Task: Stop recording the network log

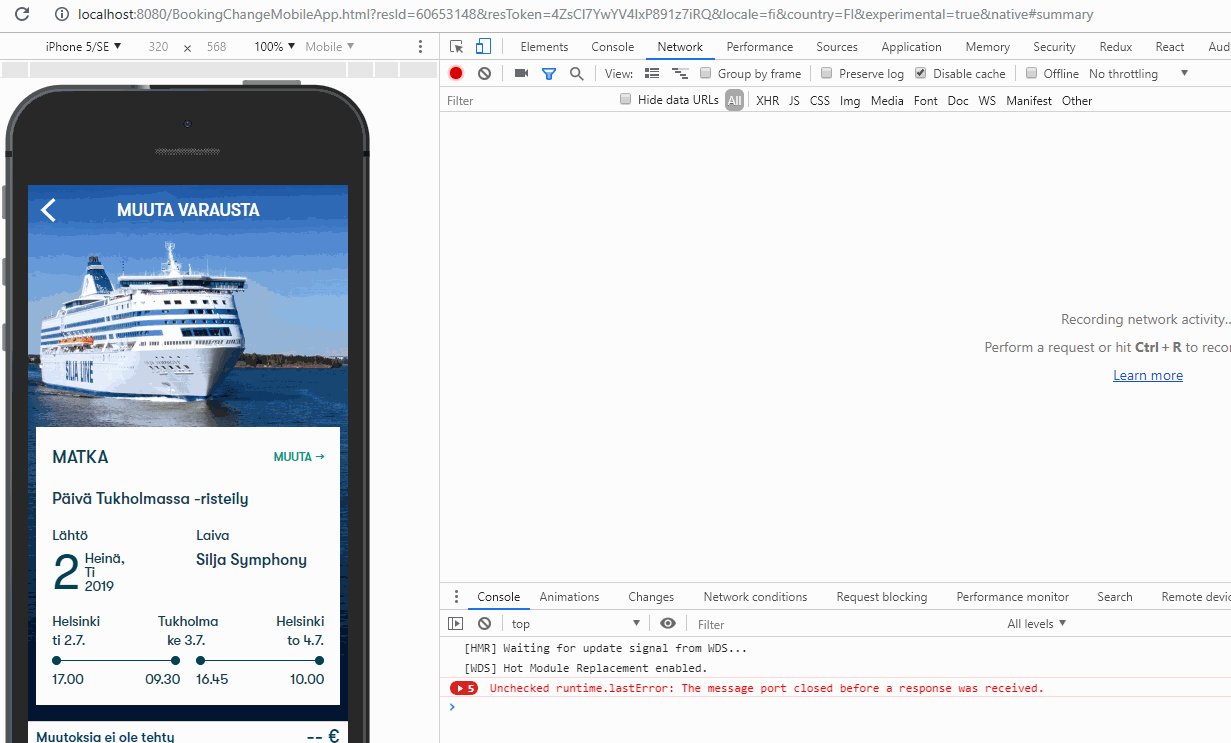Action: [x=456, y=73]
